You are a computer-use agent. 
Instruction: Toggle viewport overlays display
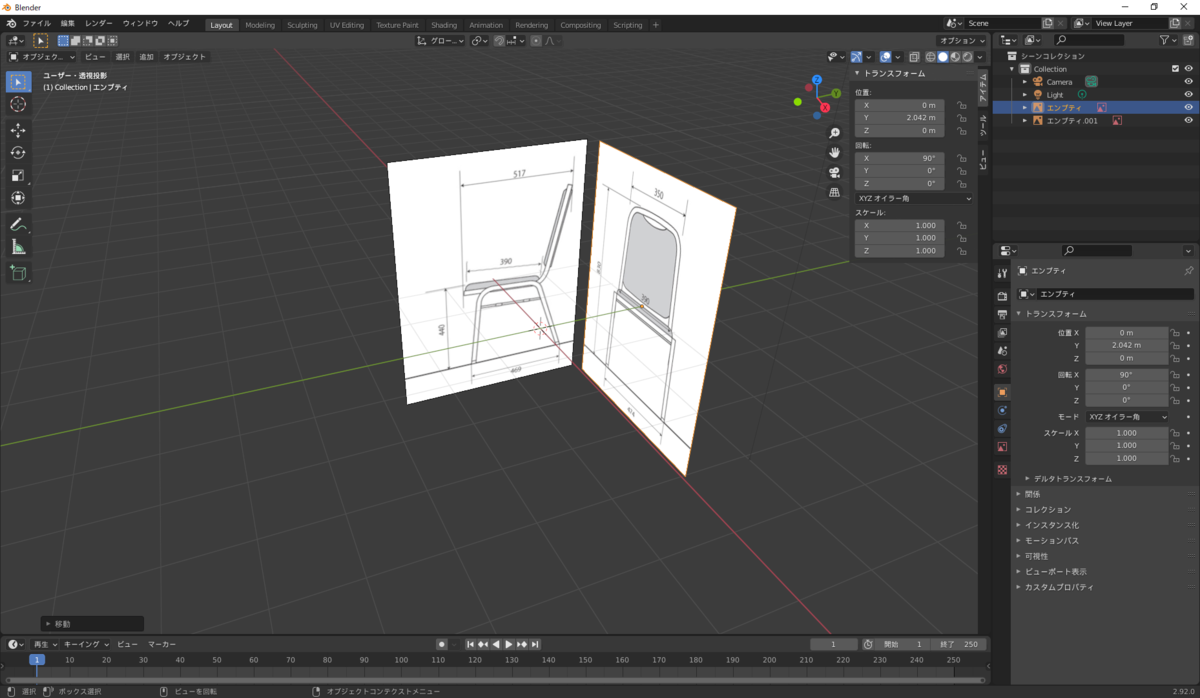click(x=886, y=57)
